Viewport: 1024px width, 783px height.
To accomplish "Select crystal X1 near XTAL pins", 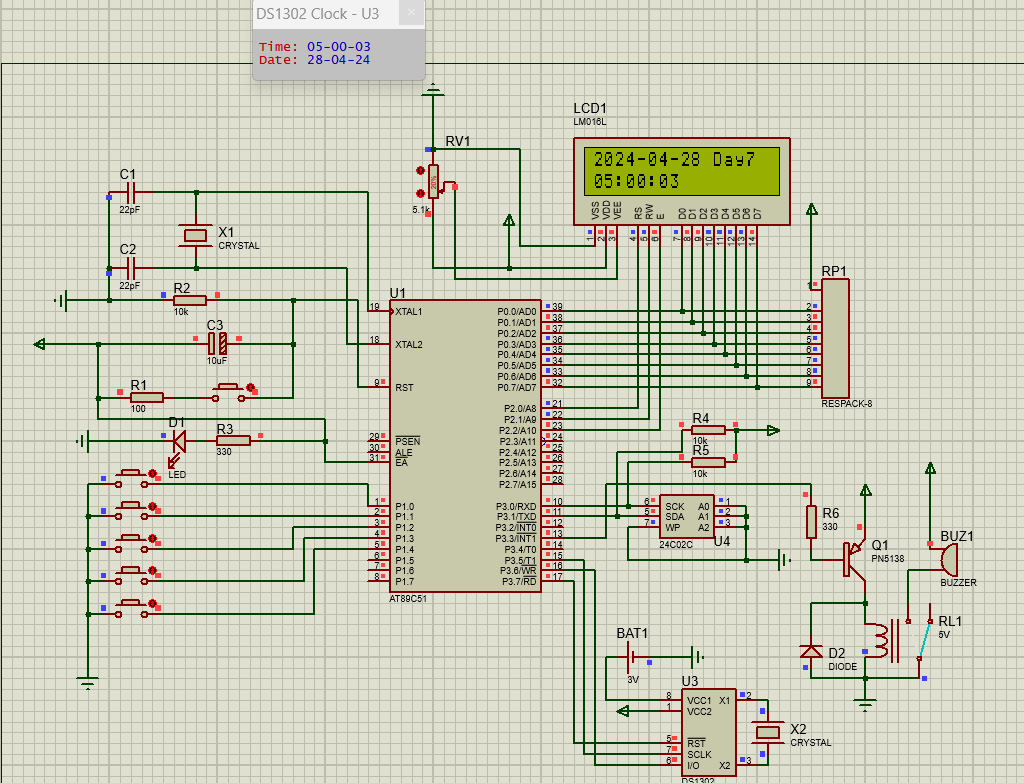I will pyautogui.click(x=196, y=235).
